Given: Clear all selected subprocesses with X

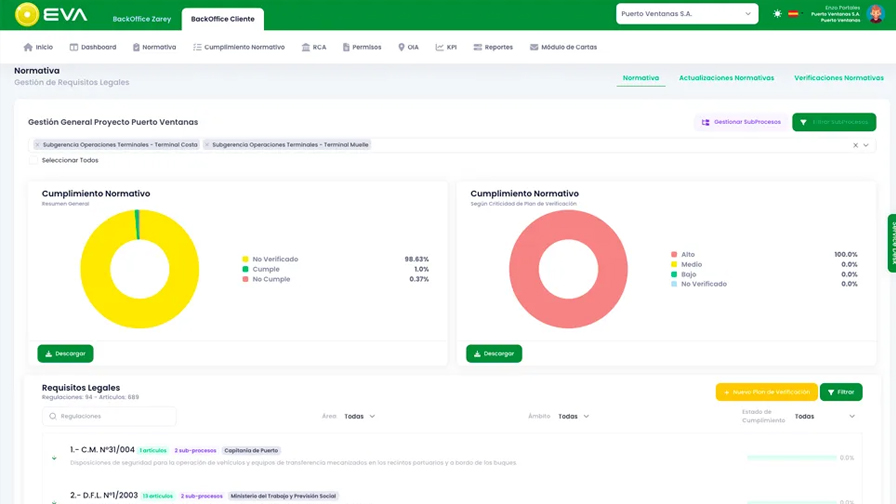Looking at the screenshot, I should point(855,145).
